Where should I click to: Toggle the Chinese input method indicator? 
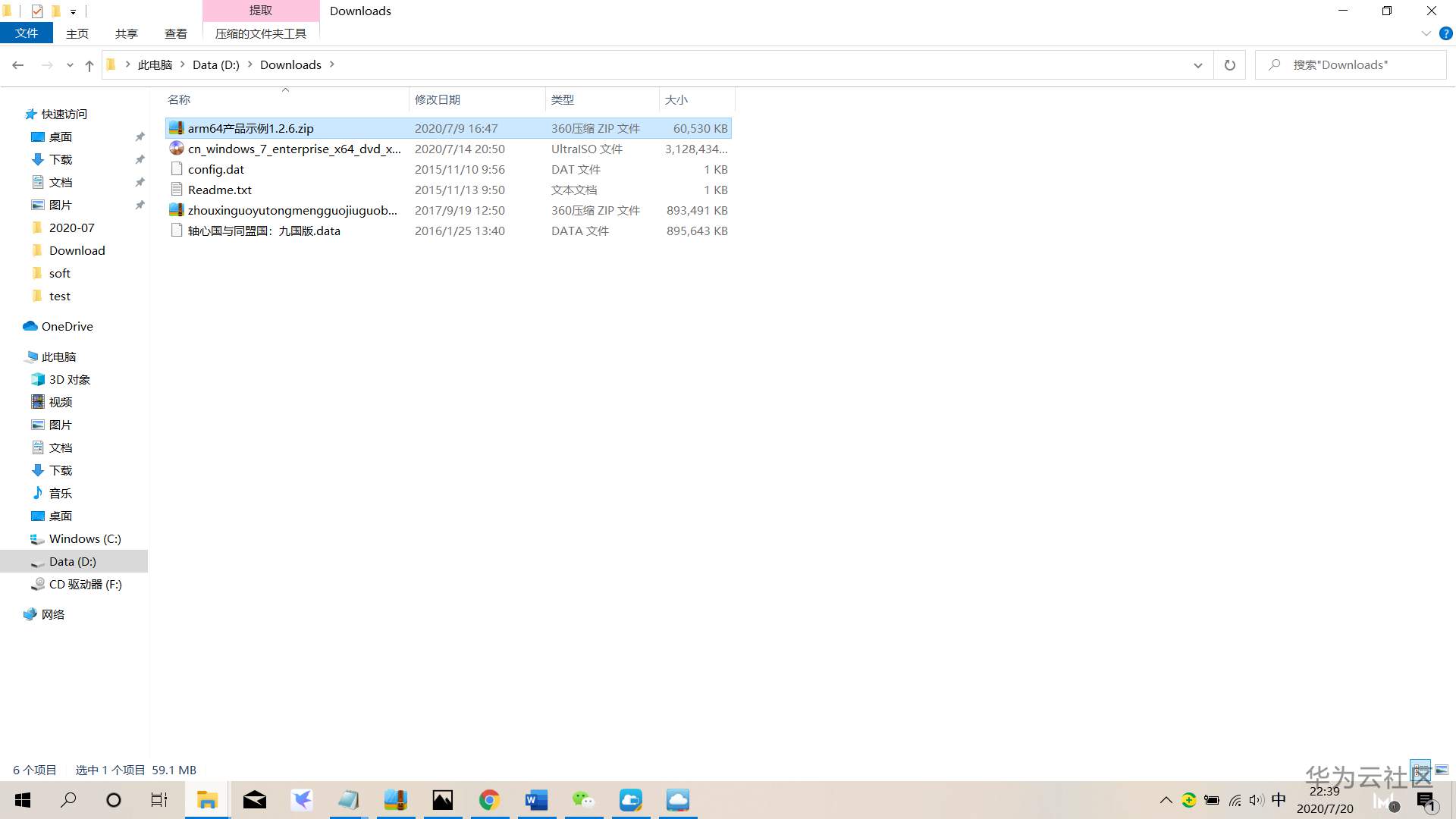pos(1279,800)
